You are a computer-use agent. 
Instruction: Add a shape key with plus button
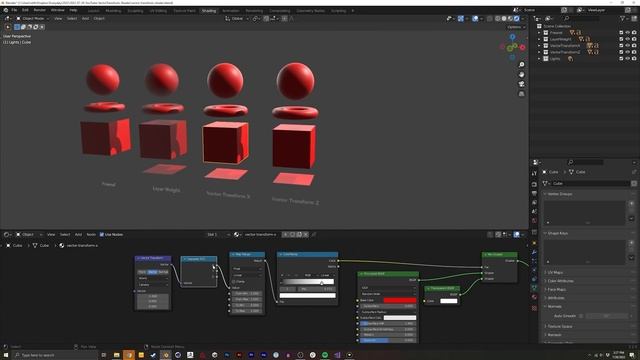(x=631, y=243)
